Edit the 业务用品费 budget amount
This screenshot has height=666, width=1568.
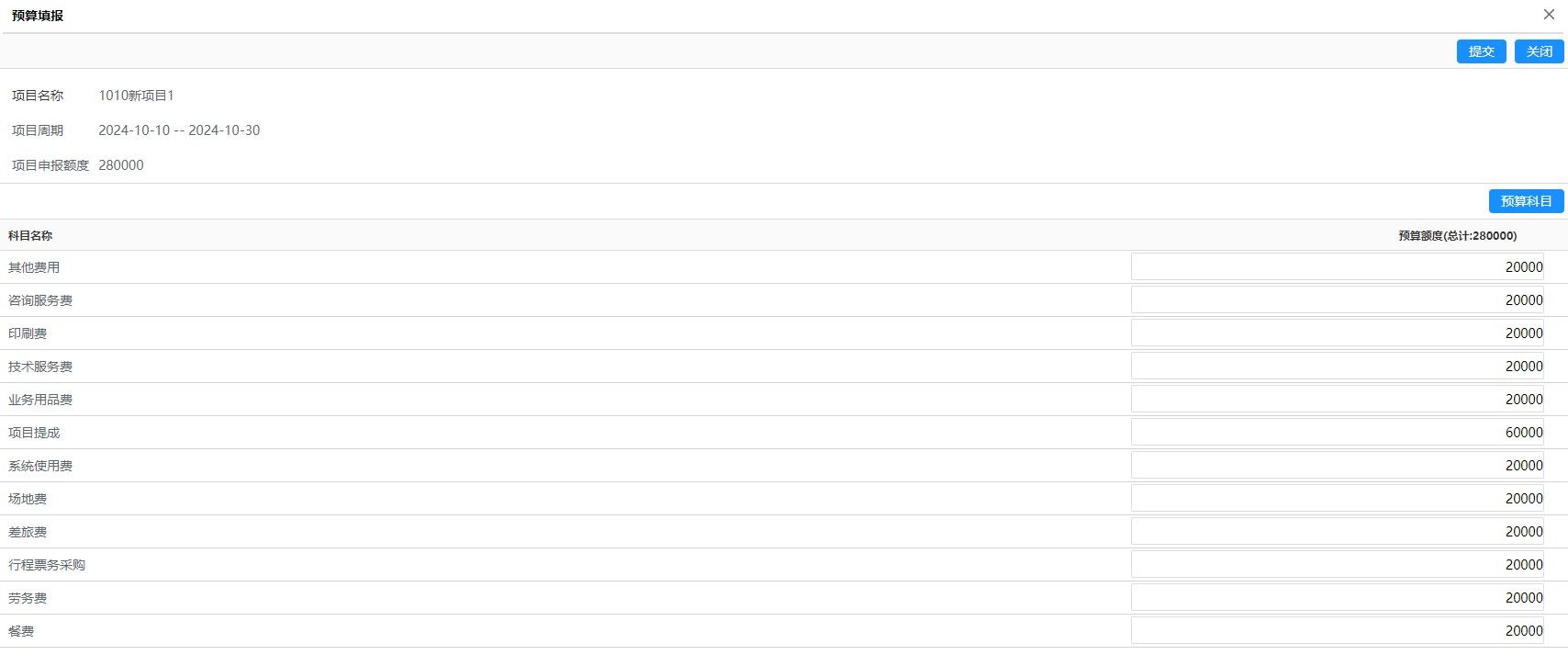tap(1337, 400)
